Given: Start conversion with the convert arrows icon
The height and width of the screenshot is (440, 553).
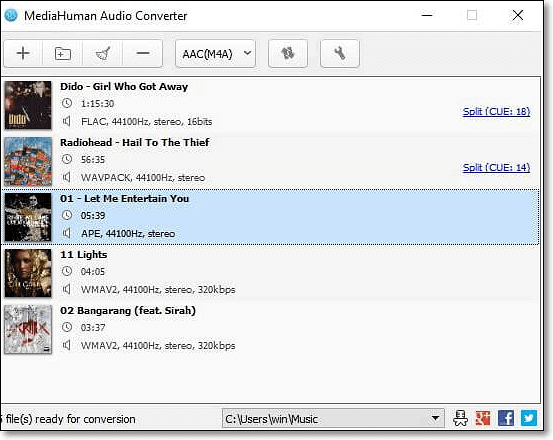Looking at the screenshot, I should coord(288,53).
